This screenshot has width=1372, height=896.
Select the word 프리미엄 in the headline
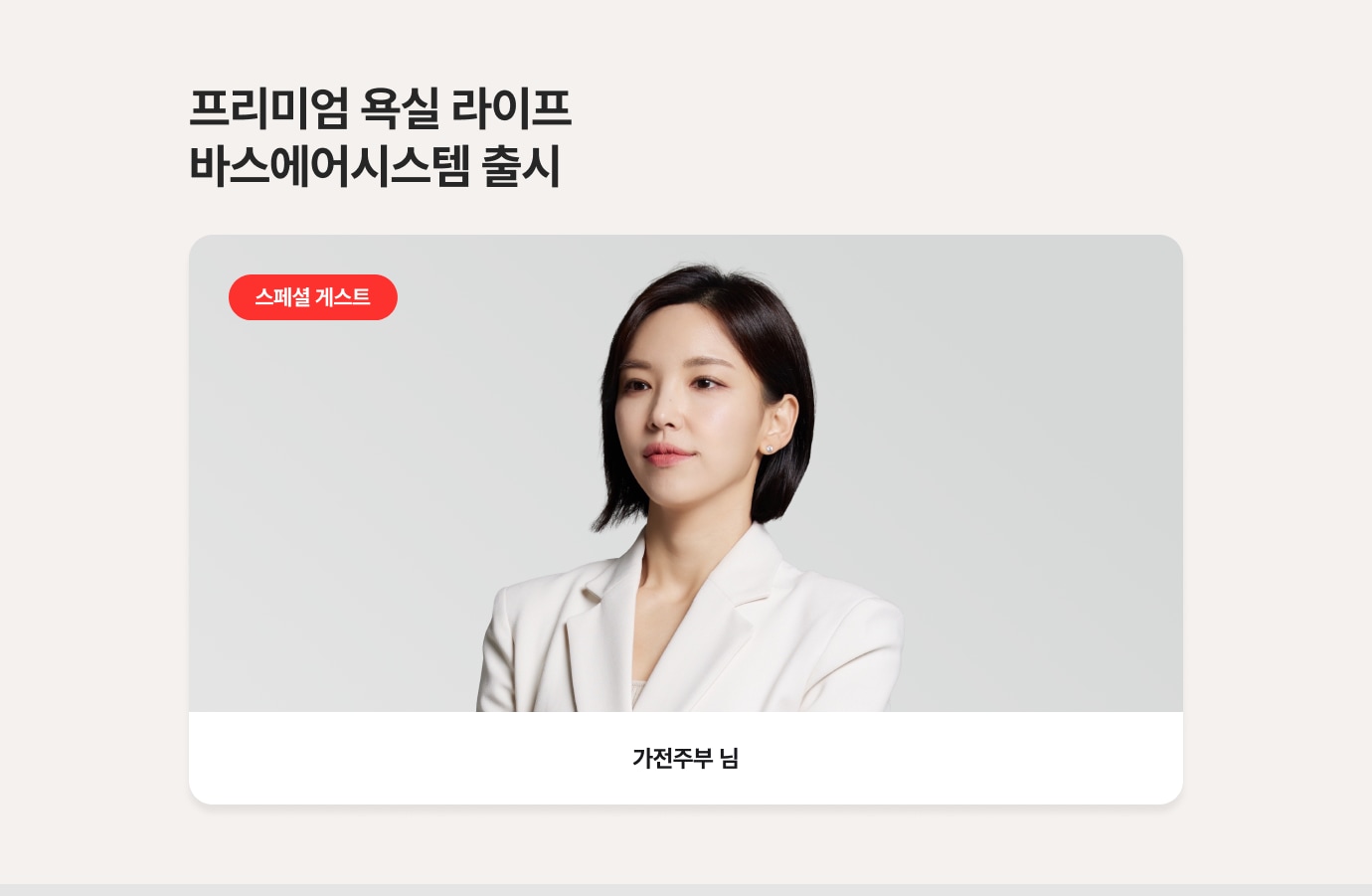point(268,108)
